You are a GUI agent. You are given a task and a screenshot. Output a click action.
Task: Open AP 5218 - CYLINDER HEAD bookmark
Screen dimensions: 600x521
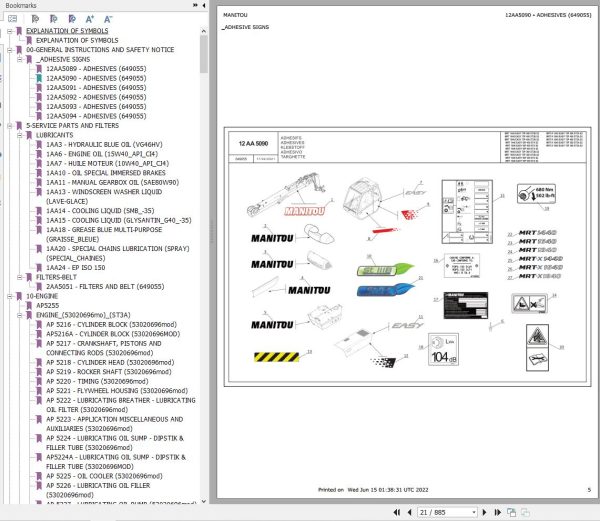[x=110, y=362]
